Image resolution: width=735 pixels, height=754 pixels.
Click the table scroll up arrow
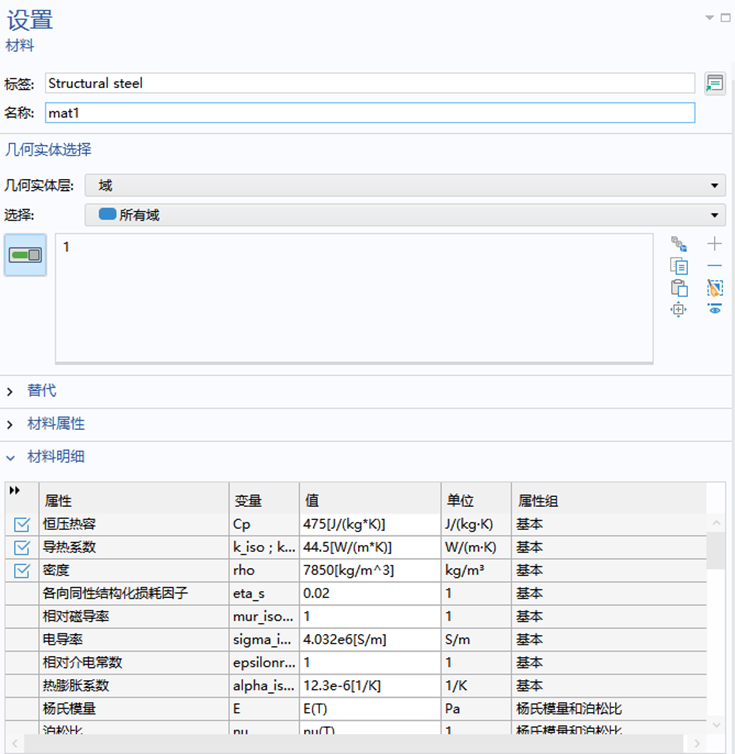coord(716,523)
